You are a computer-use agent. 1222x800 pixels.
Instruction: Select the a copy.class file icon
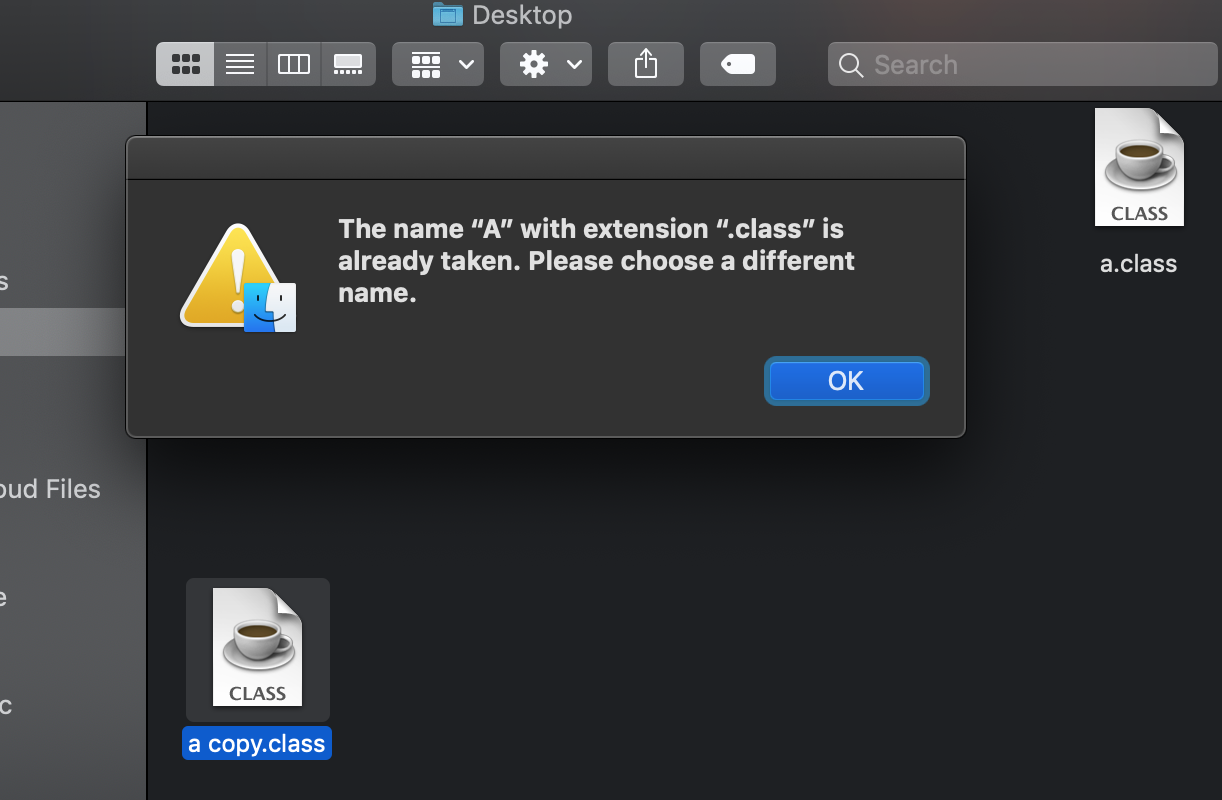pyautogui.click(x=257, y=648)
